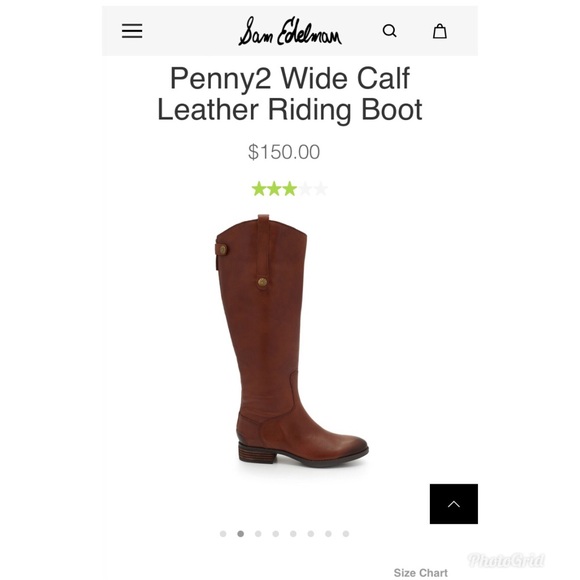
Task: Select the last image carousel dot
Action: tap(346, 534)
